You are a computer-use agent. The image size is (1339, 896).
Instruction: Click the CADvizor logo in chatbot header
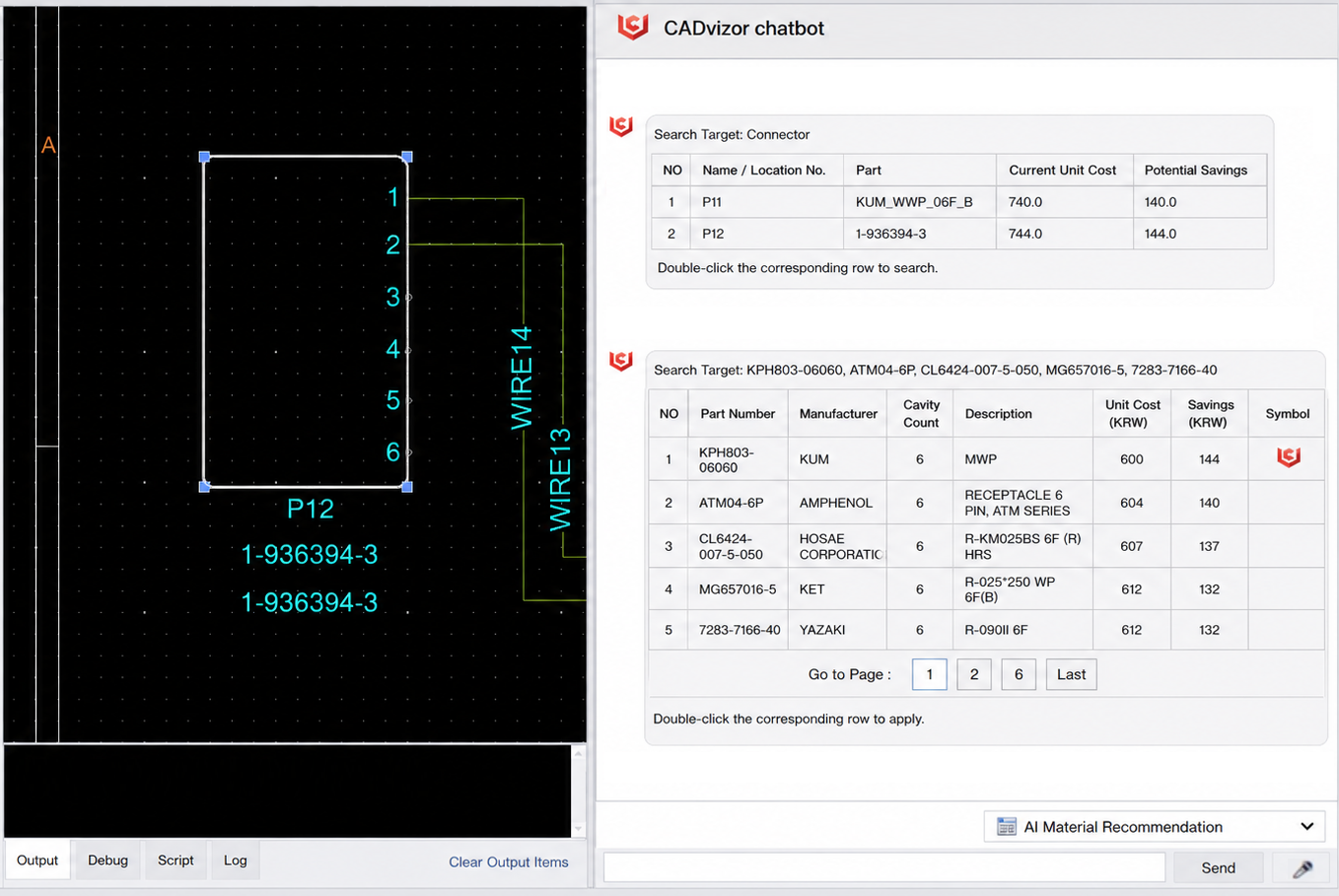coord(632,27)
